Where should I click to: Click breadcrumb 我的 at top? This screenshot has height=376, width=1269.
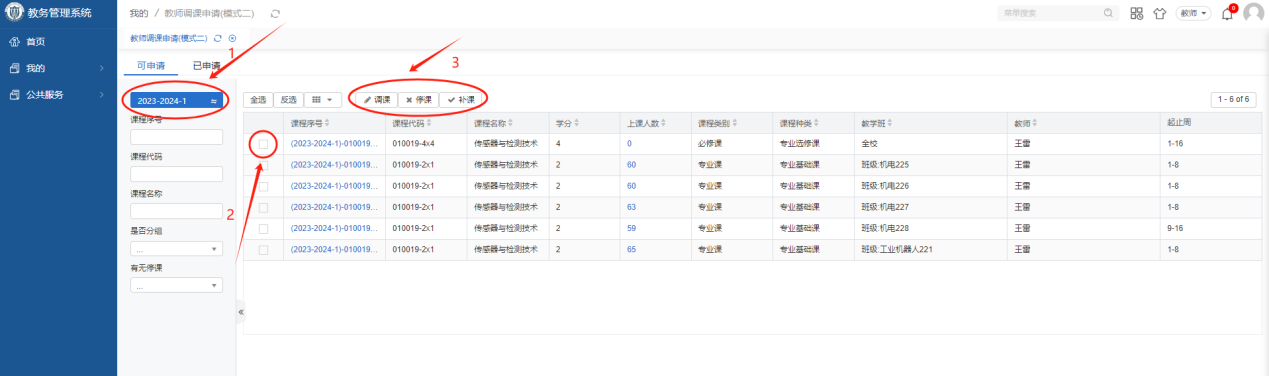(139, 14)
